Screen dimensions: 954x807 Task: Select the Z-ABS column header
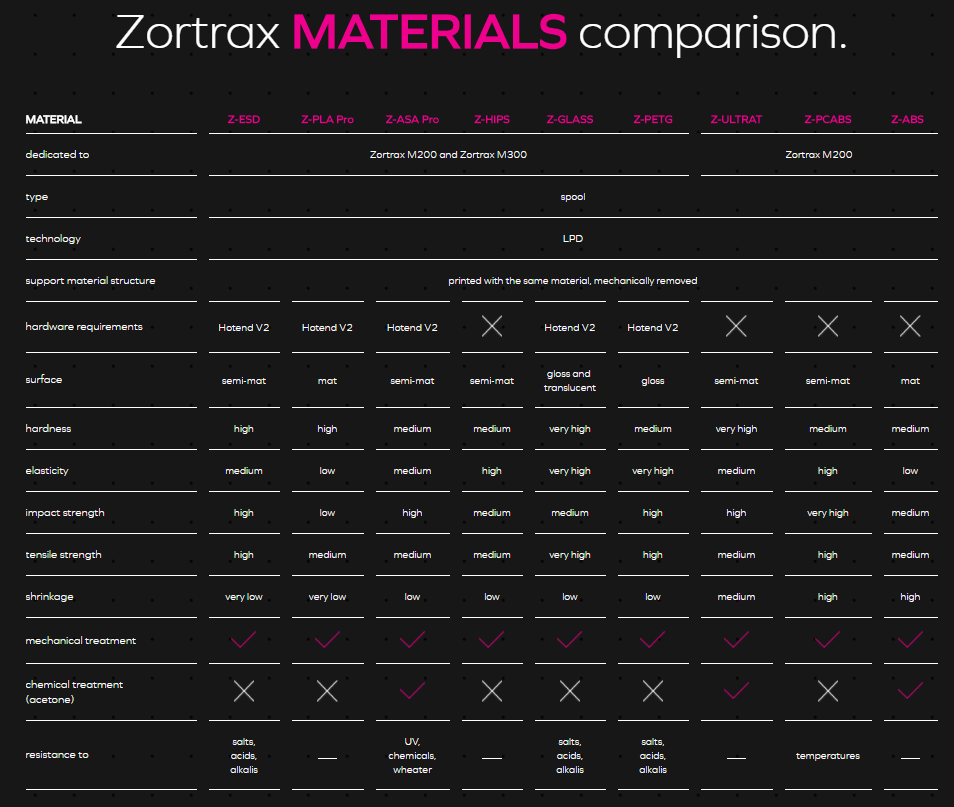point(907,119)
